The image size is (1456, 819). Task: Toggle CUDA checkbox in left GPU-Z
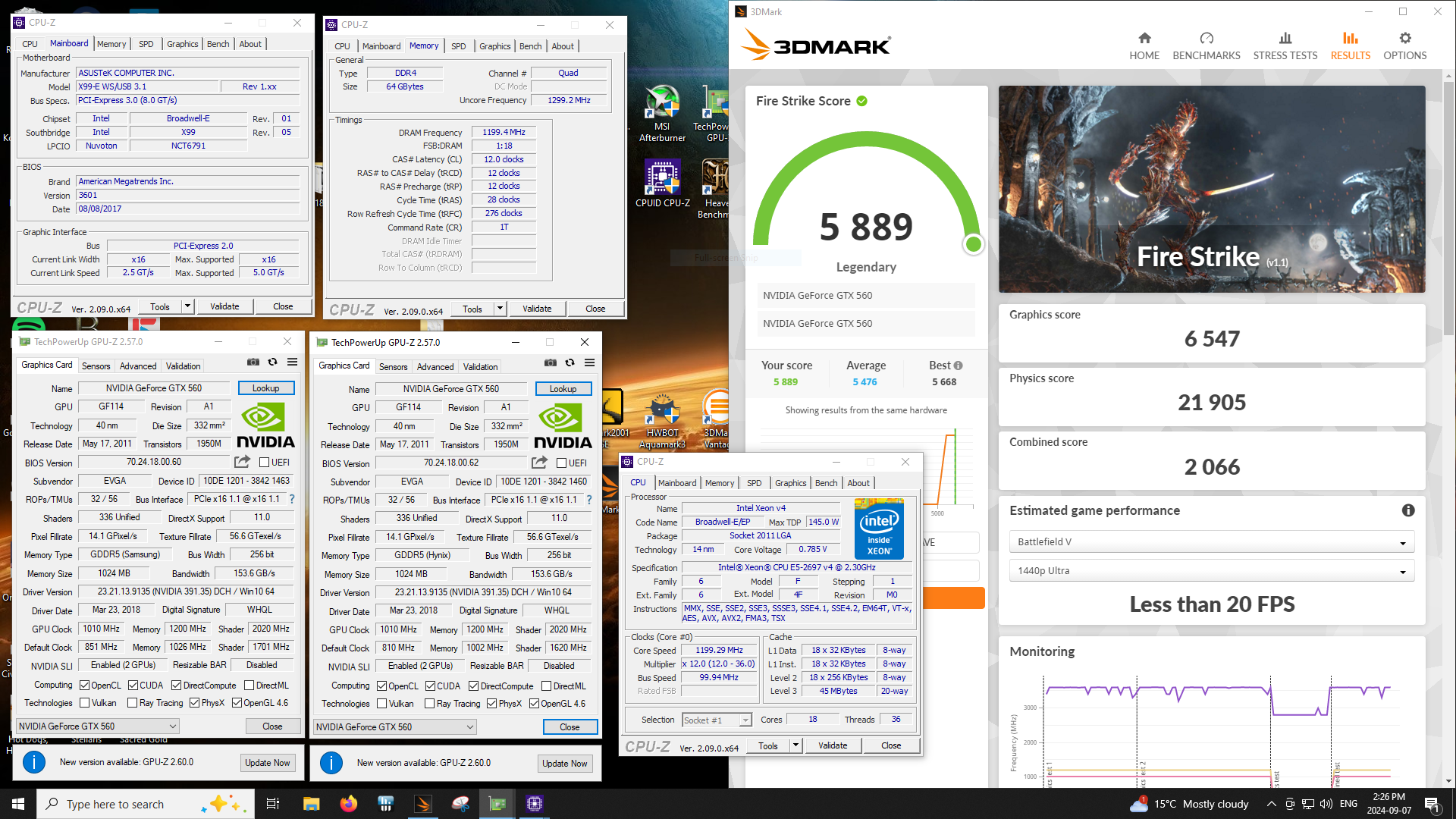[x=133, y=685]
